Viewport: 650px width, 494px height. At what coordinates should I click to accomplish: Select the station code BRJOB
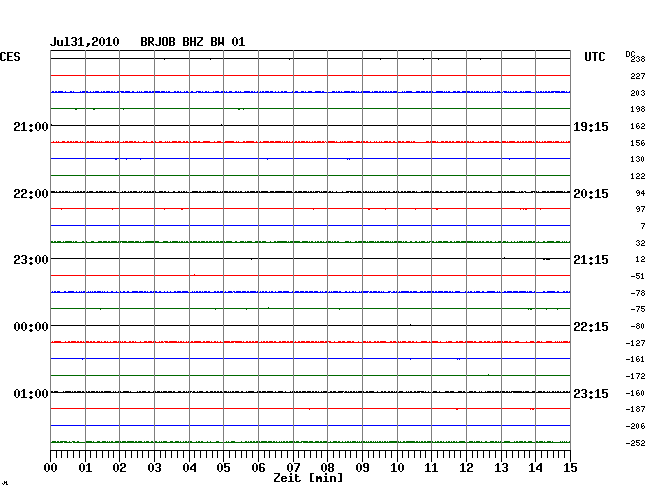(158, 42)
